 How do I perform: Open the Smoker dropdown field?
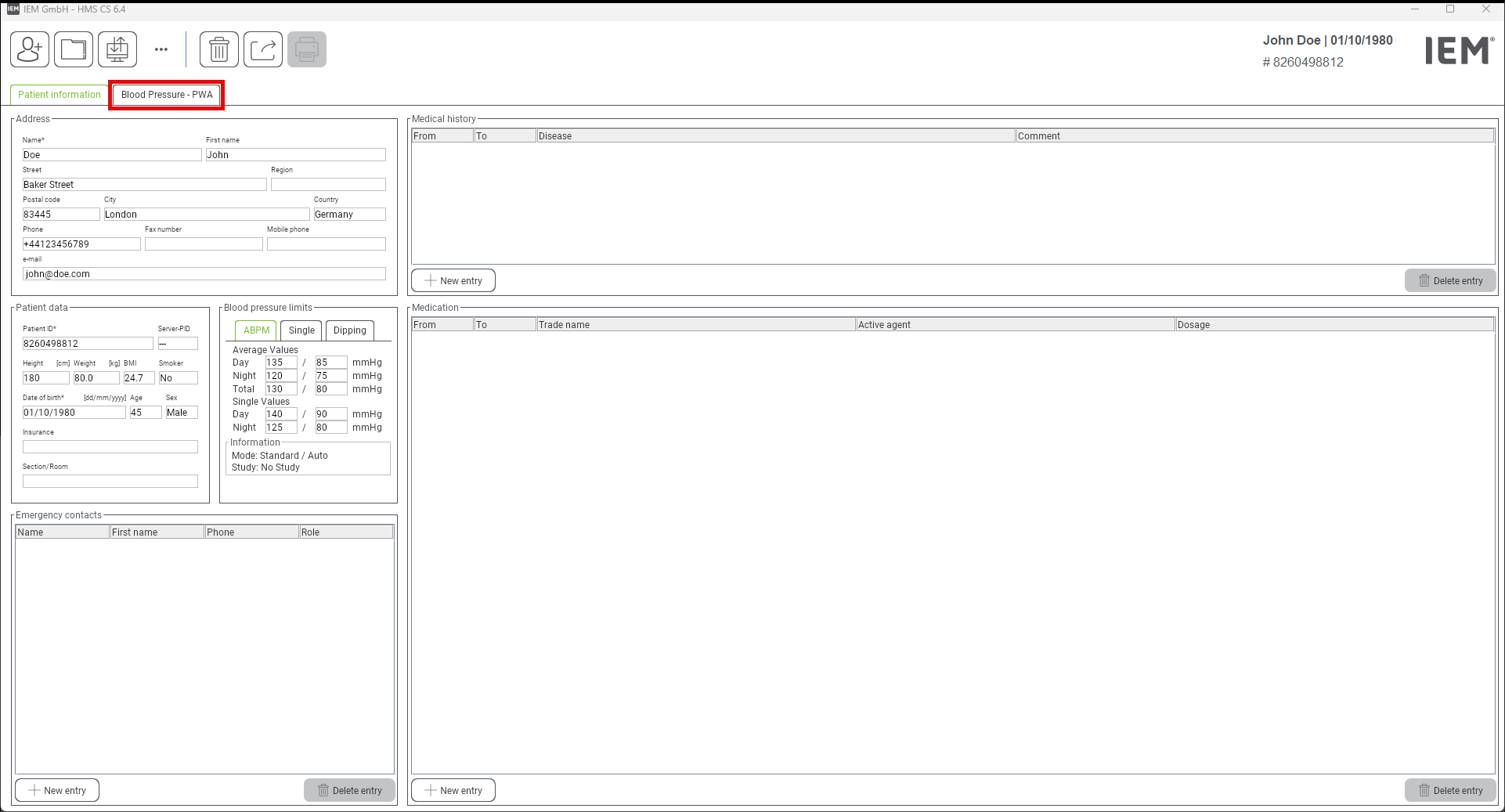click(178, 378)
